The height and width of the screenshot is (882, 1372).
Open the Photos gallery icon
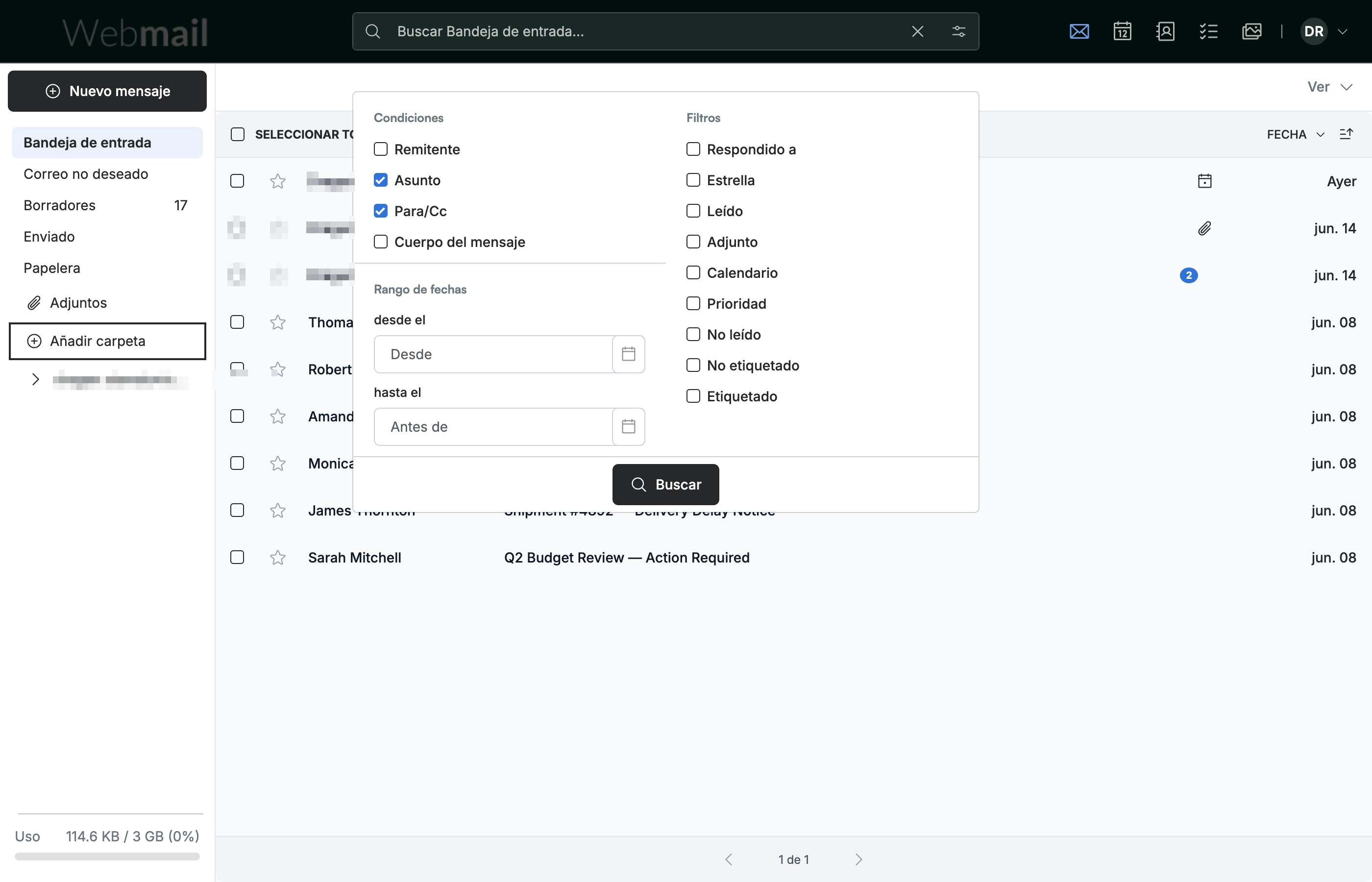[x=1252, y=31]
